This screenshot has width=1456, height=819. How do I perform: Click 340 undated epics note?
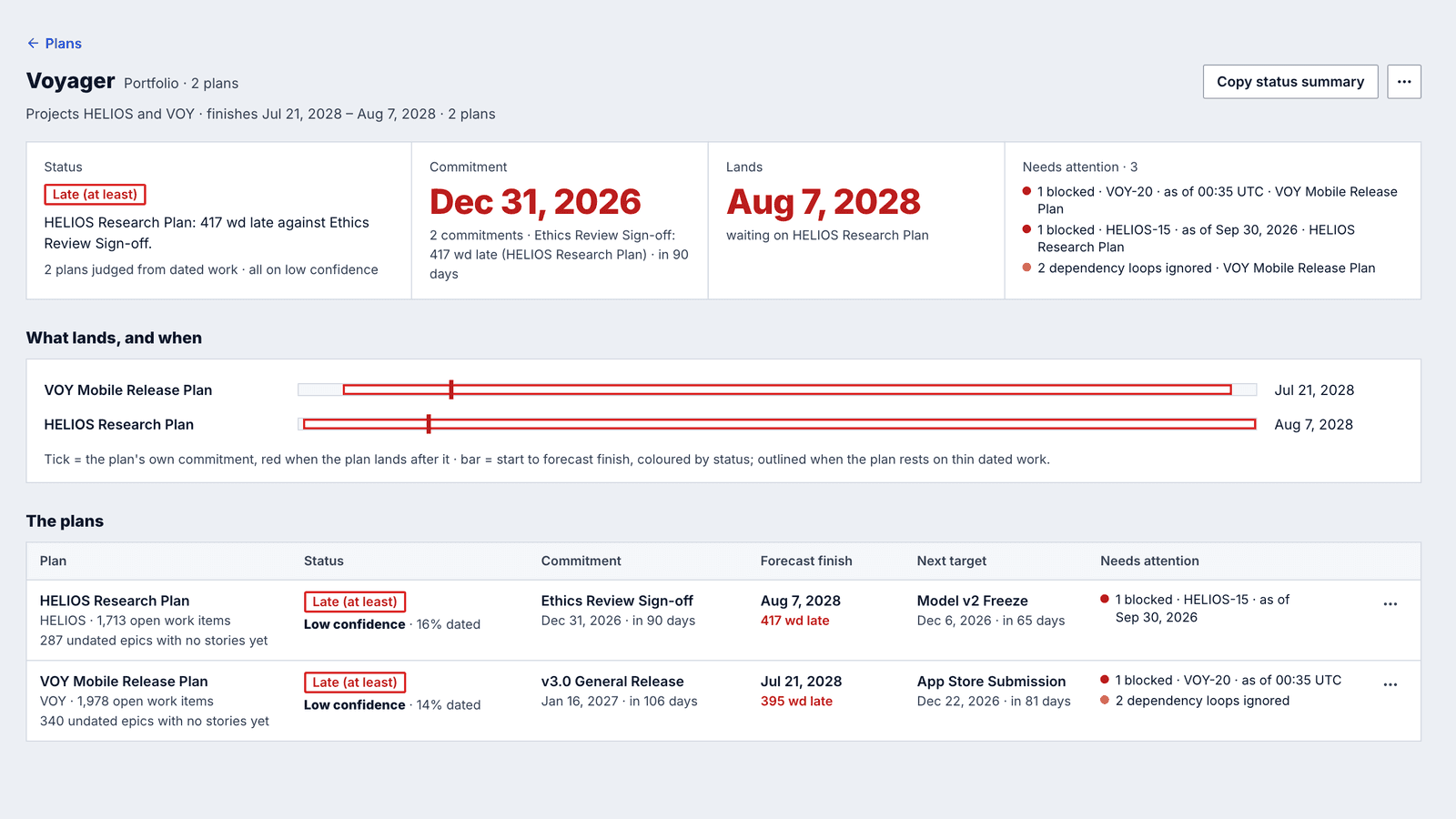tap(155, 722)
